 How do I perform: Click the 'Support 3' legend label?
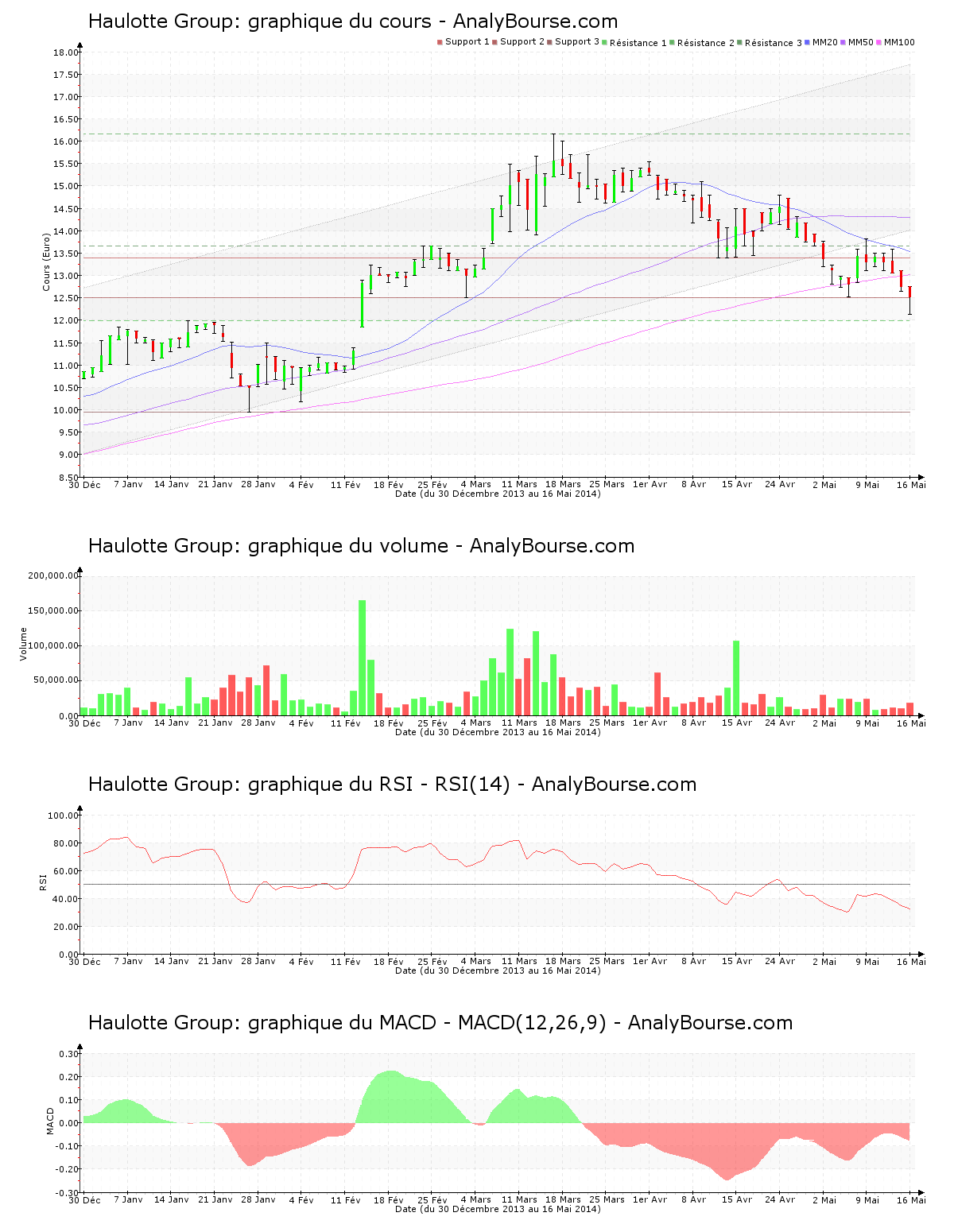[577, 42]
